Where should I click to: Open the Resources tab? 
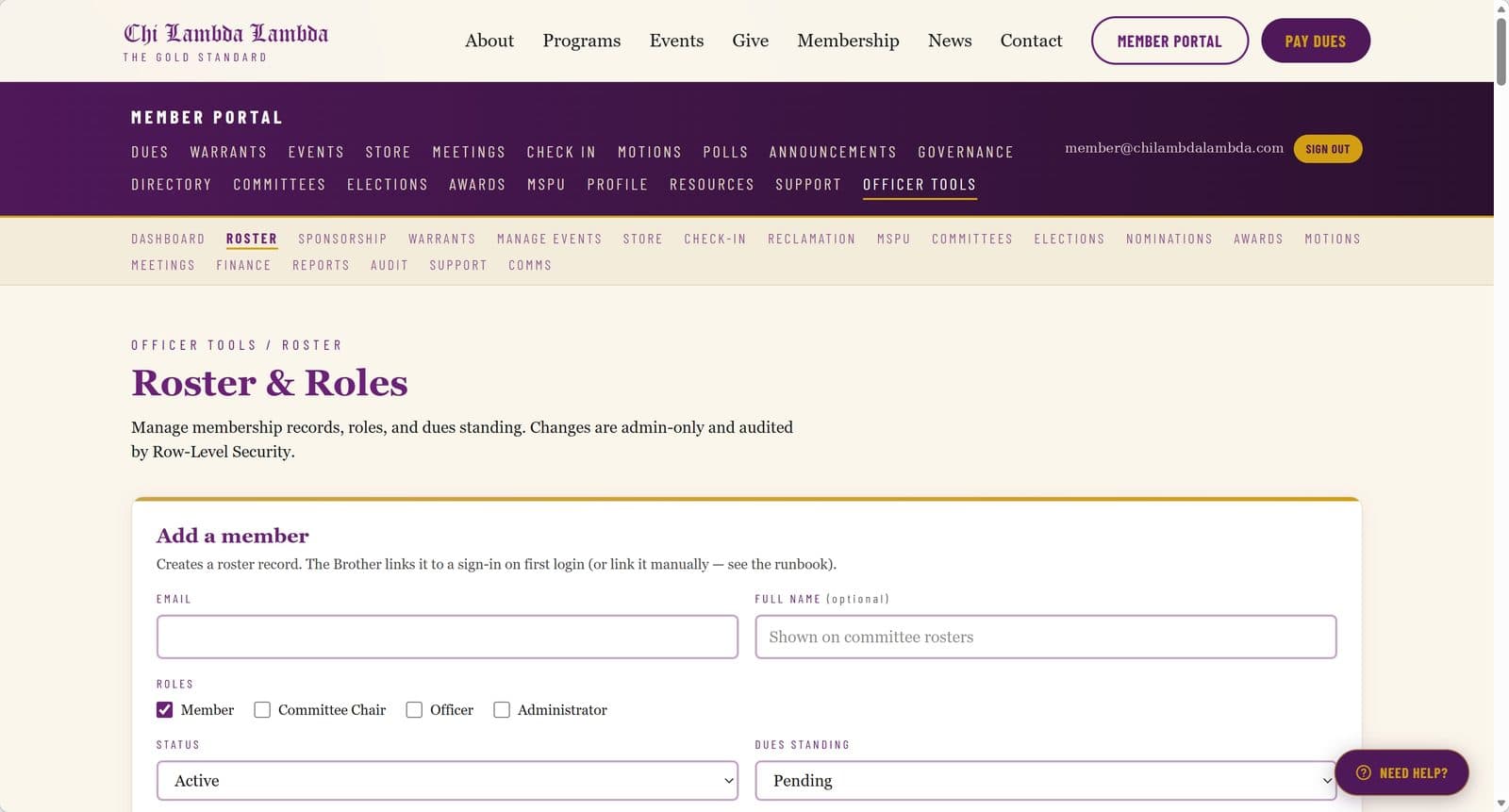point(712,185)
